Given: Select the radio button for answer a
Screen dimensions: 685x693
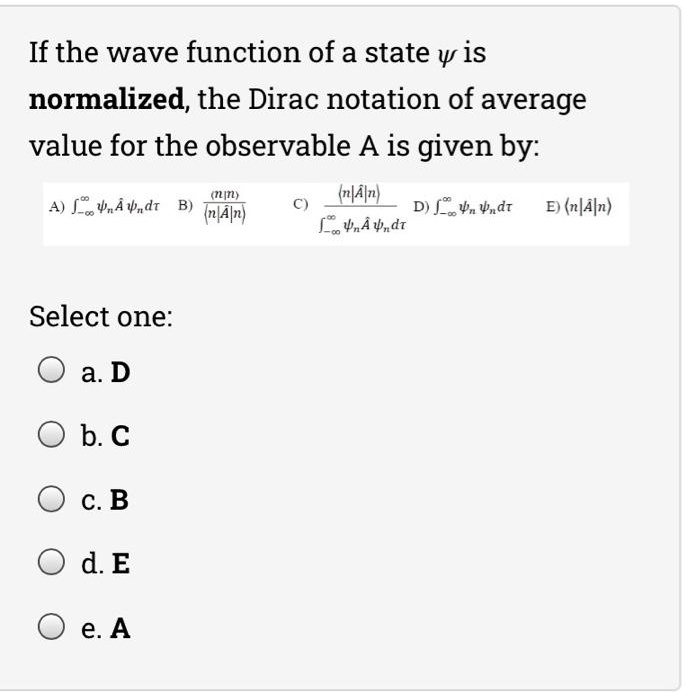Looking at the screenshot, I should coord(53,372).
